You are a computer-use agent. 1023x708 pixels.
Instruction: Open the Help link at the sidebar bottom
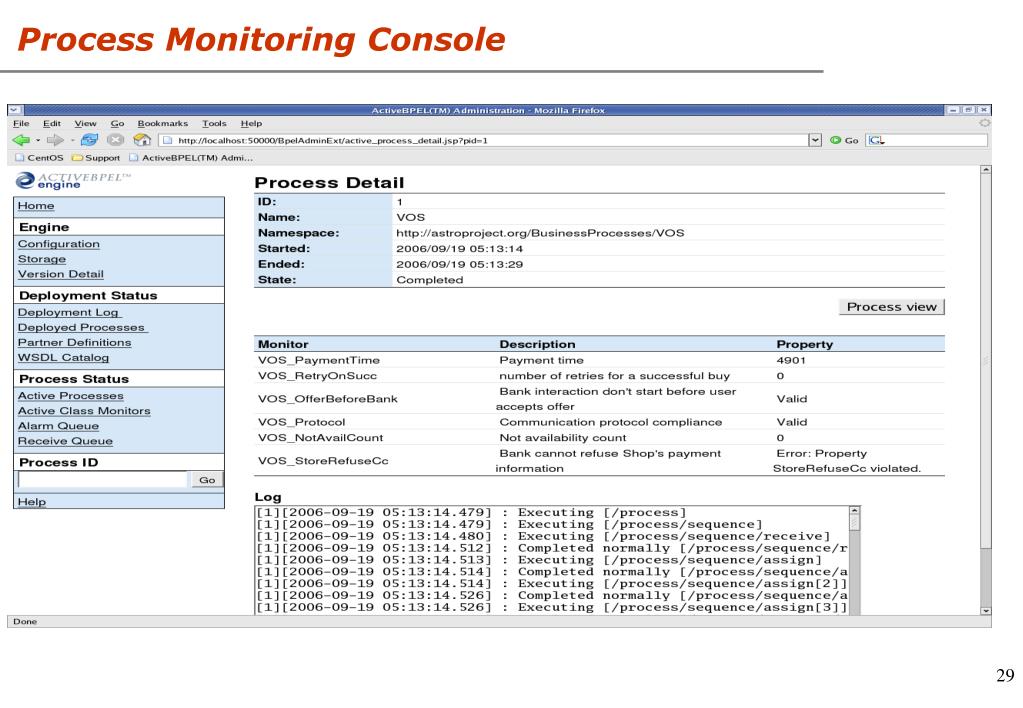(32, 502)
